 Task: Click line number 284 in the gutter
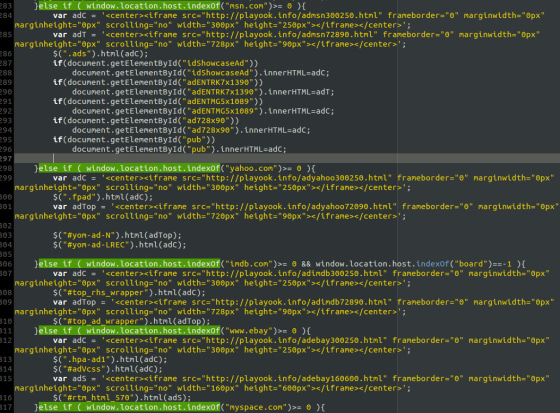pos(6,16)
